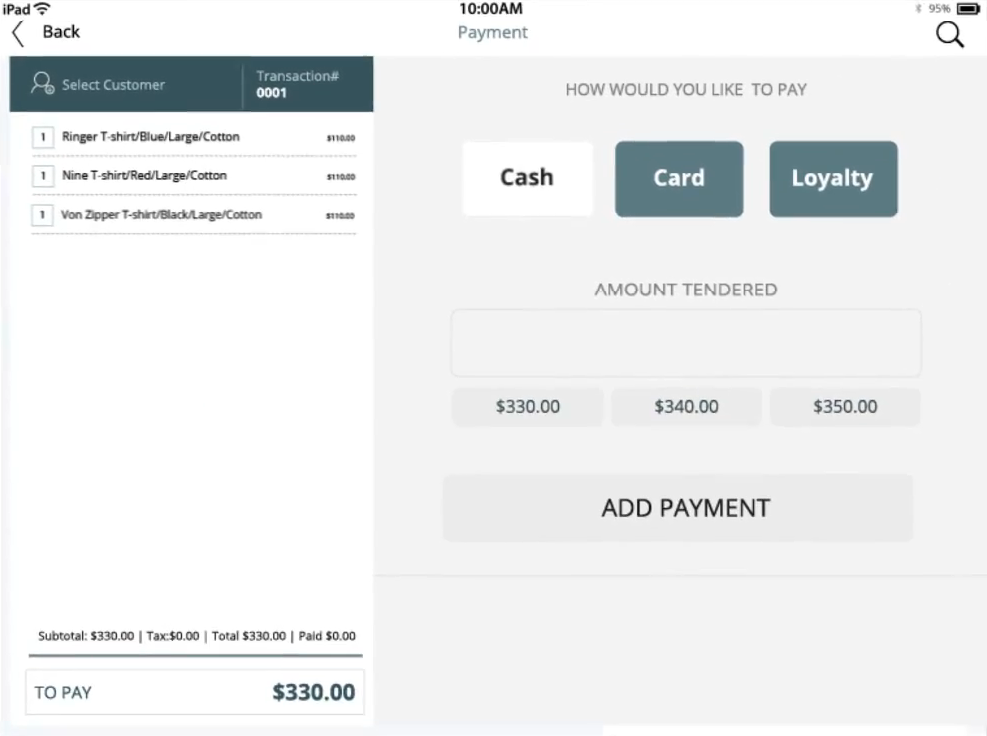
Task: Open Select Customer option
Action: tap(113, 85)
